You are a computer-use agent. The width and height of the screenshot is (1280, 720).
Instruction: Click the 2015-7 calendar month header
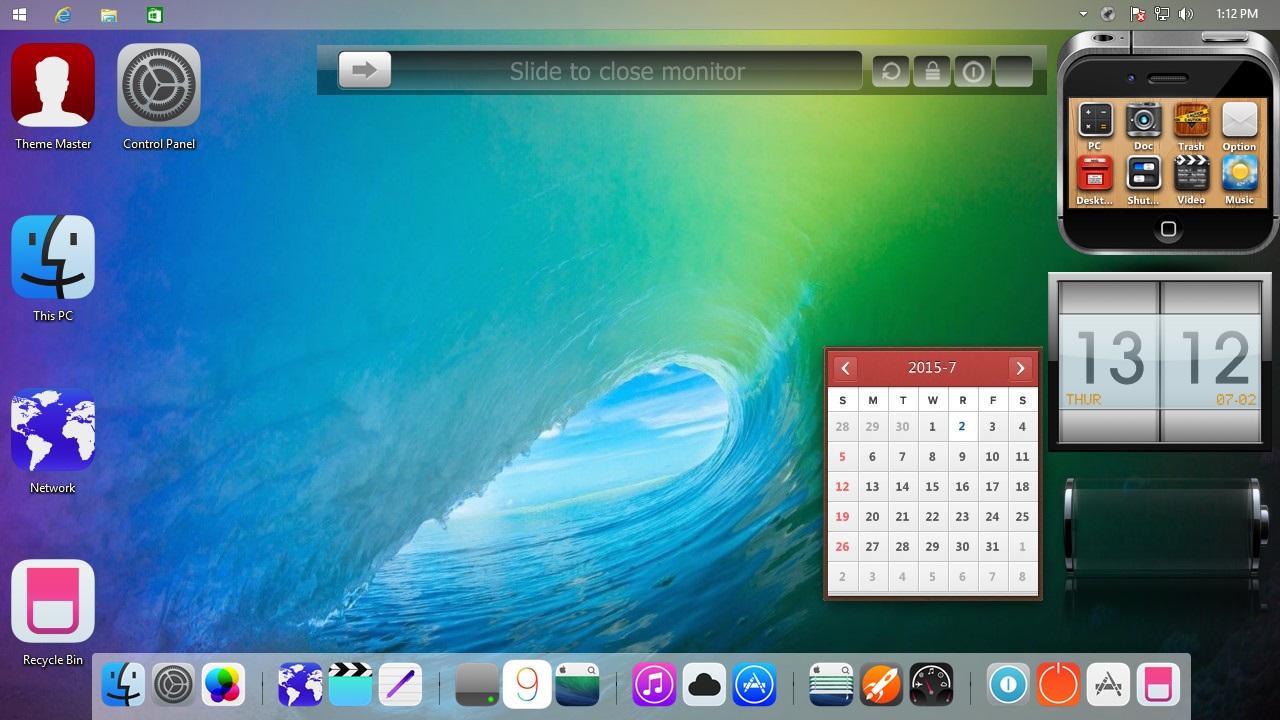coord(932,368)
